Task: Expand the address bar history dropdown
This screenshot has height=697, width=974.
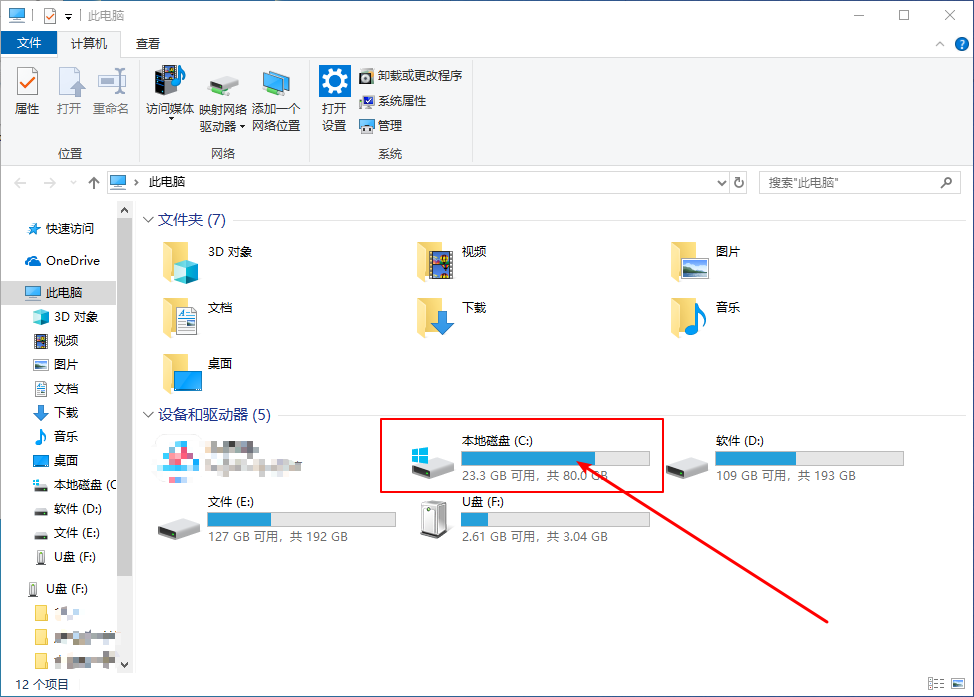Action: [x=721, y=183]
